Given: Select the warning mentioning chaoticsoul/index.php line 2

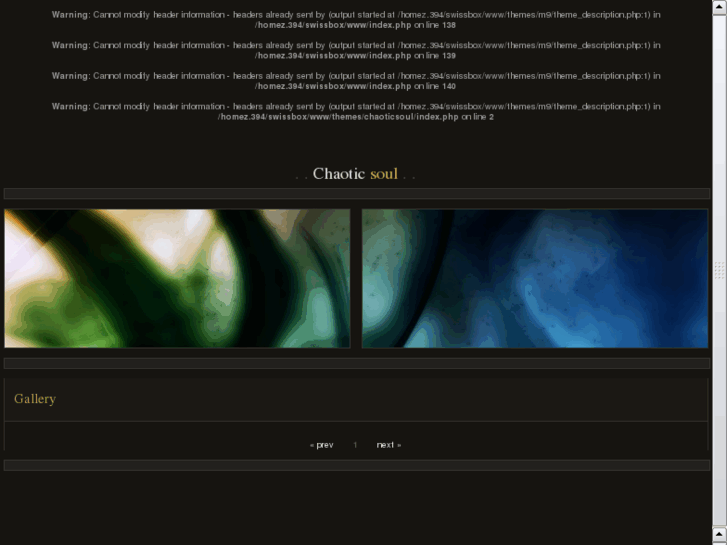Looking at the screenshot, I should pyautogui.click(x=356, y=112).
